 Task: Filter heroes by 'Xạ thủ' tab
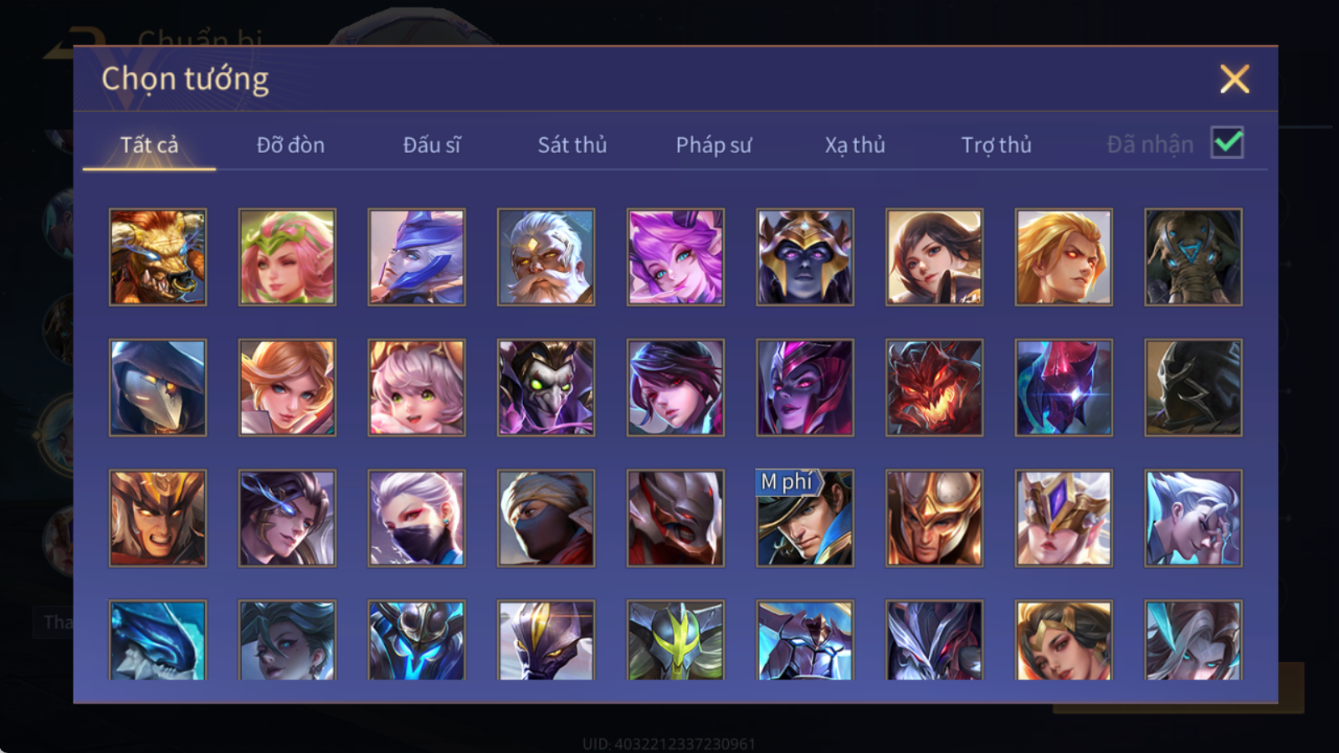tap(855, 145)
